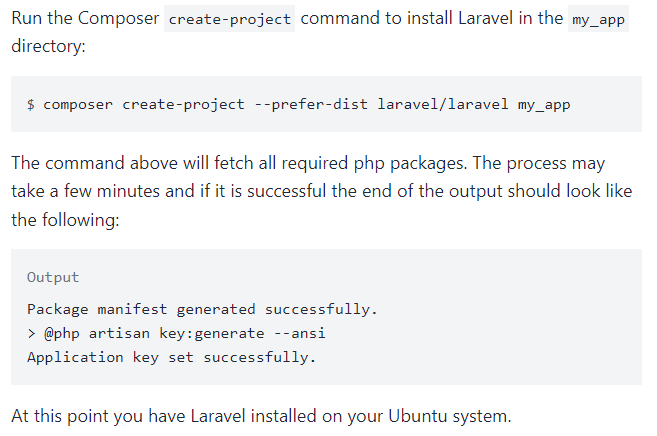This screenshot has width=657, height=436.
Task: Click the 'my_app' argument in command block
Action: pyautogui.click(x=544, y=105)
